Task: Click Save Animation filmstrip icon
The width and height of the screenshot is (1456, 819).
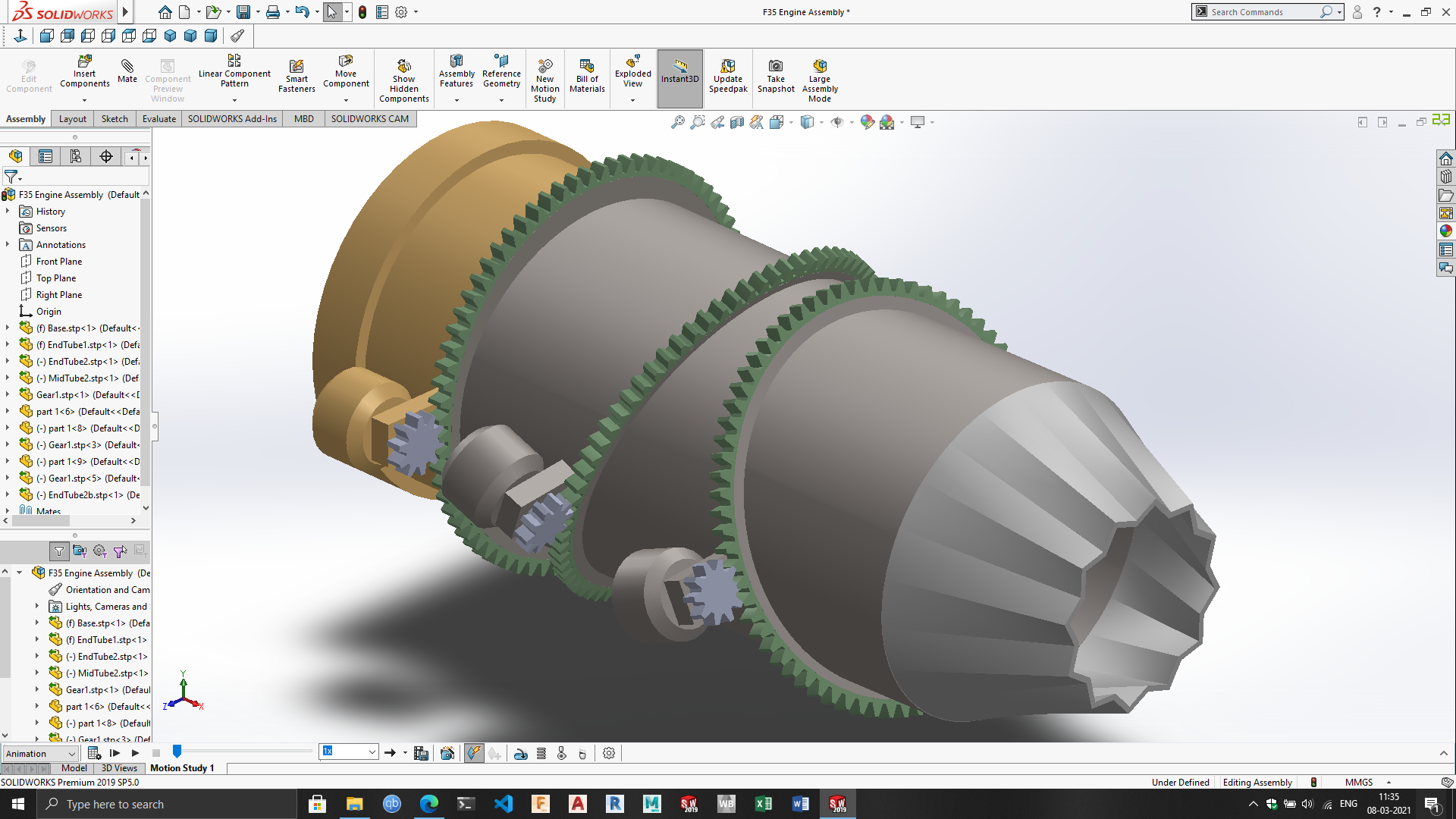Action: click(x=421, y=753)
